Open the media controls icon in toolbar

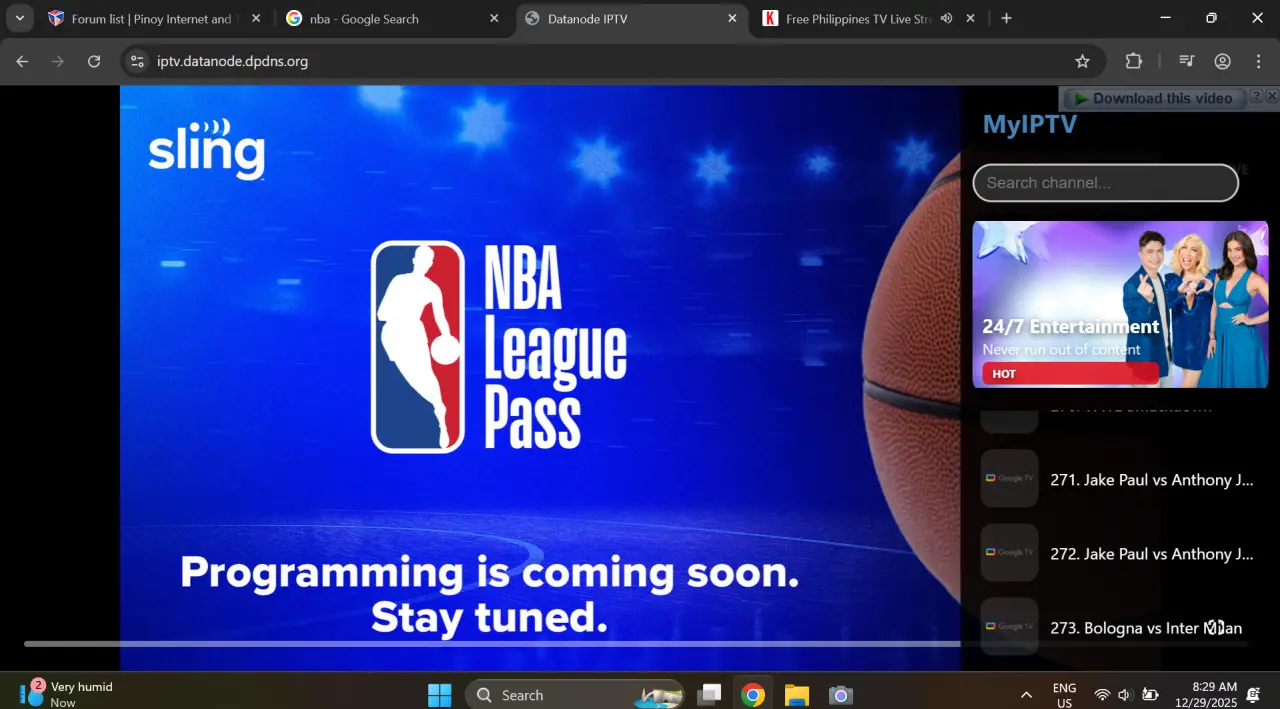point(1186,61)
